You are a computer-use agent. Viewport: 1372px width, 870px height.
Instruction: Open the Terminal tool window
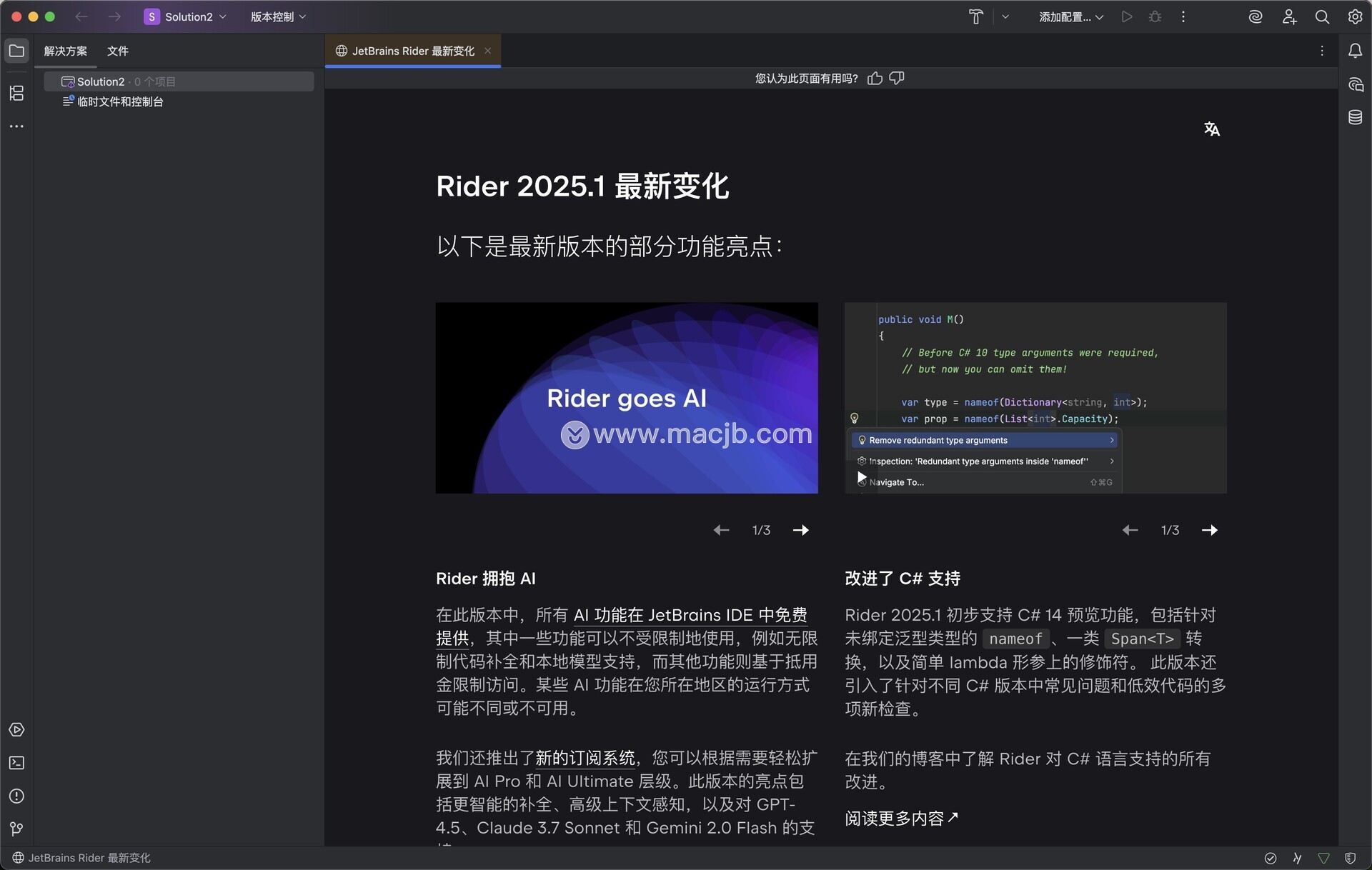(x=16, y=763)
